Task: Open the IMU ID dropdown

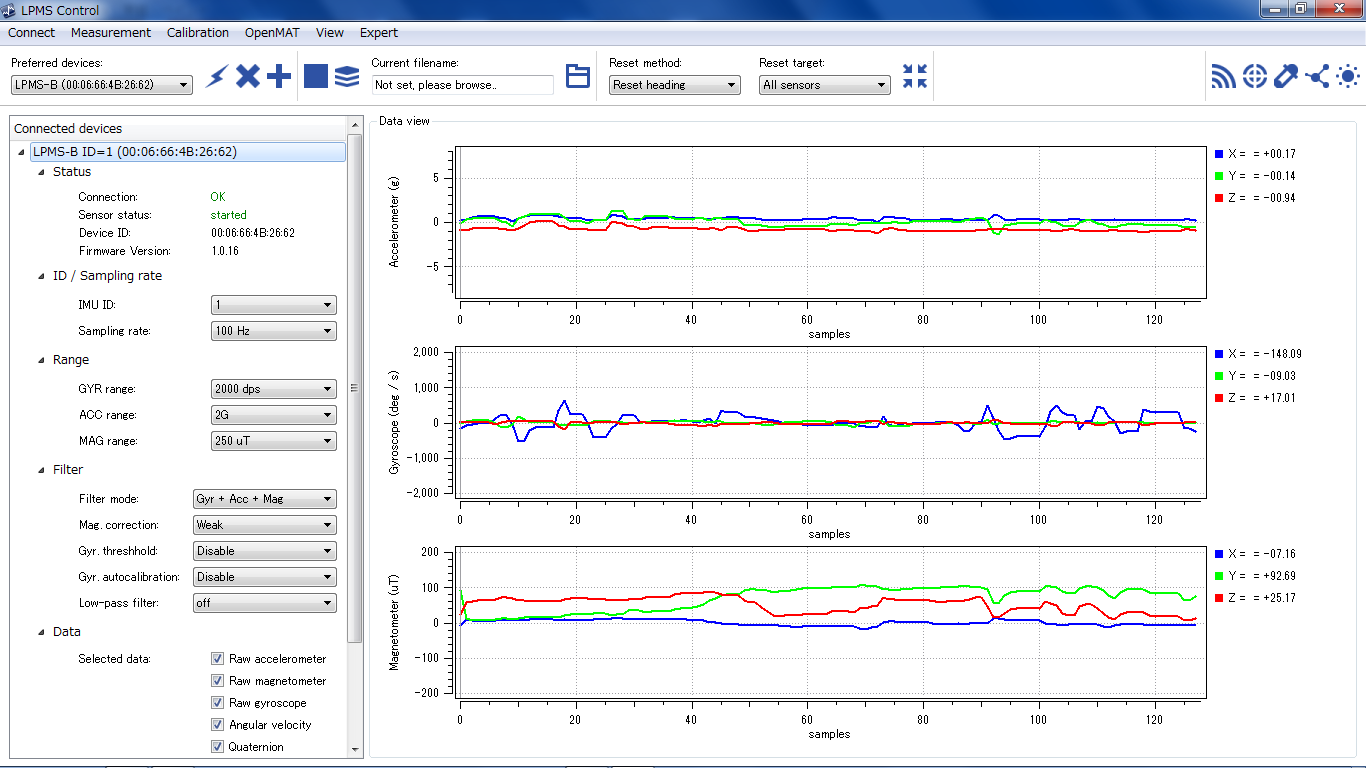Action: click(x=274, y=305)
